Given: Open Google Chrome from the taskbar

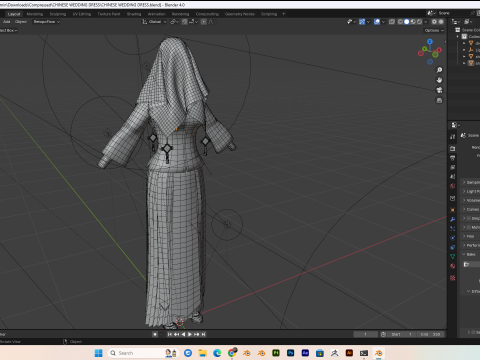Looking at the screenshot, I should click(232, 353).
